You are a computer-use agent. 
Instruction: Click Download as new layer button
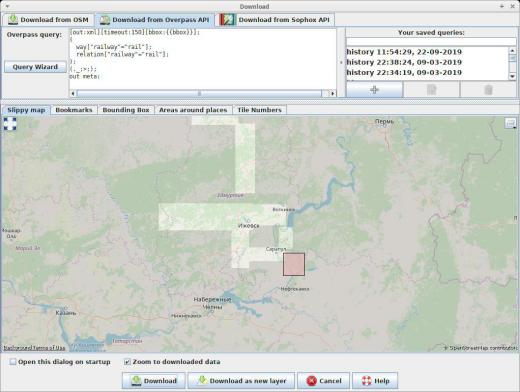[241, 381]
